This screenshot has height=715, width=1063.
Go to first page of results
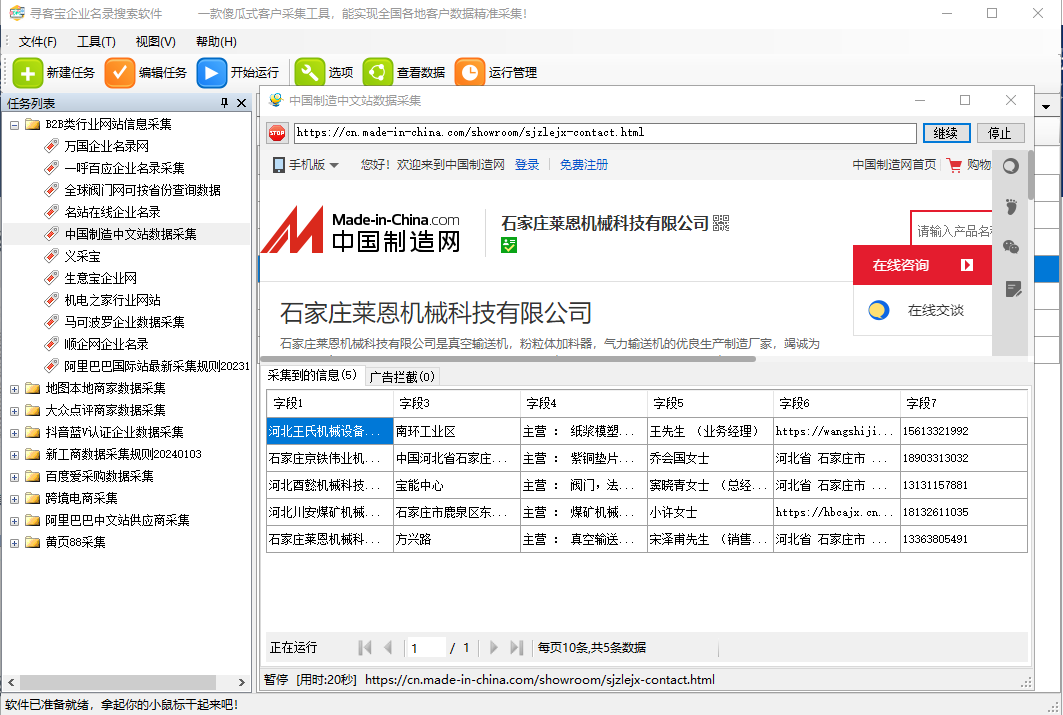365,648
